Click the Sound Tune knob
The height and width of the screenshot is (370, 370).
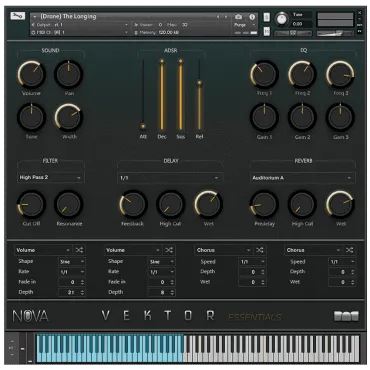[x=31, y=117]
